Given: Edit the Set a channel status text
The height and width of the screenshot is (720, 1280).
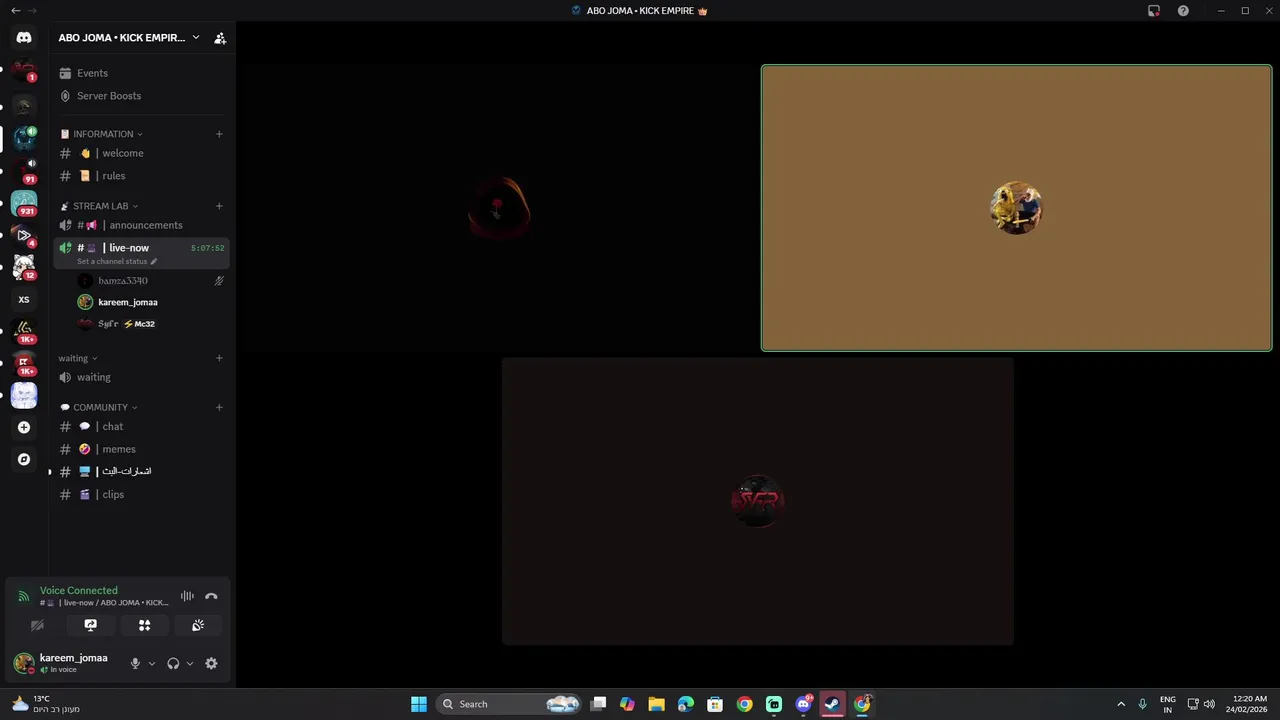Looking at the screenshot, I should pyautogui.click(x=117, y=261).
